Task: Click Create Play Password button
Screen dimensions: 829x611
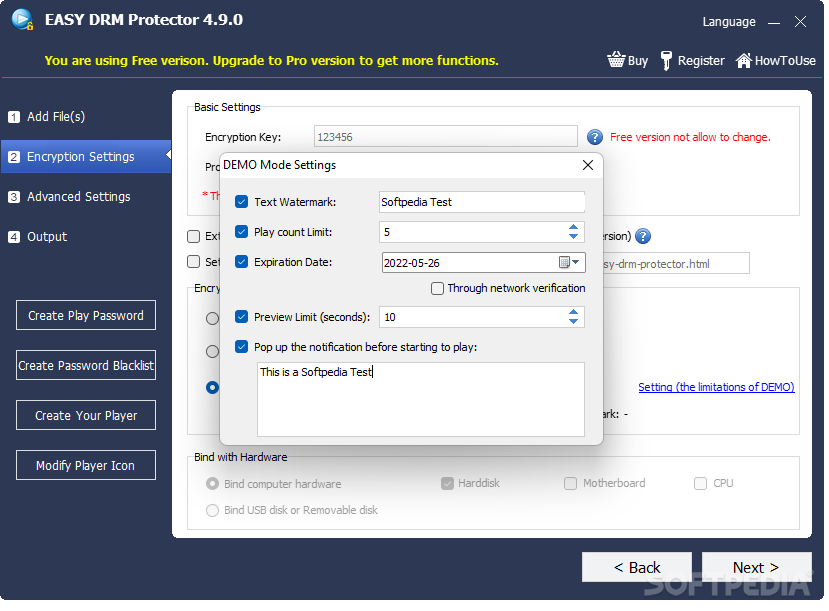Action: tap(86, 315)
